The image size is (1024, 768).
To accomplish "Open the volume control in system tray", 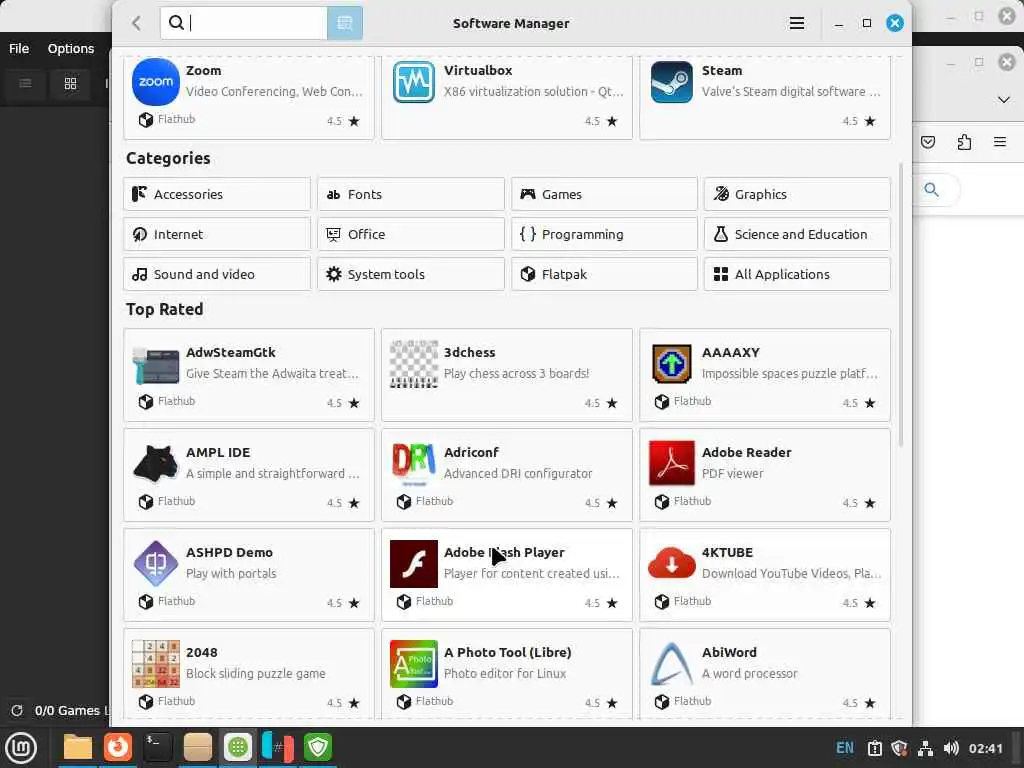I will (x=951, y=748).
